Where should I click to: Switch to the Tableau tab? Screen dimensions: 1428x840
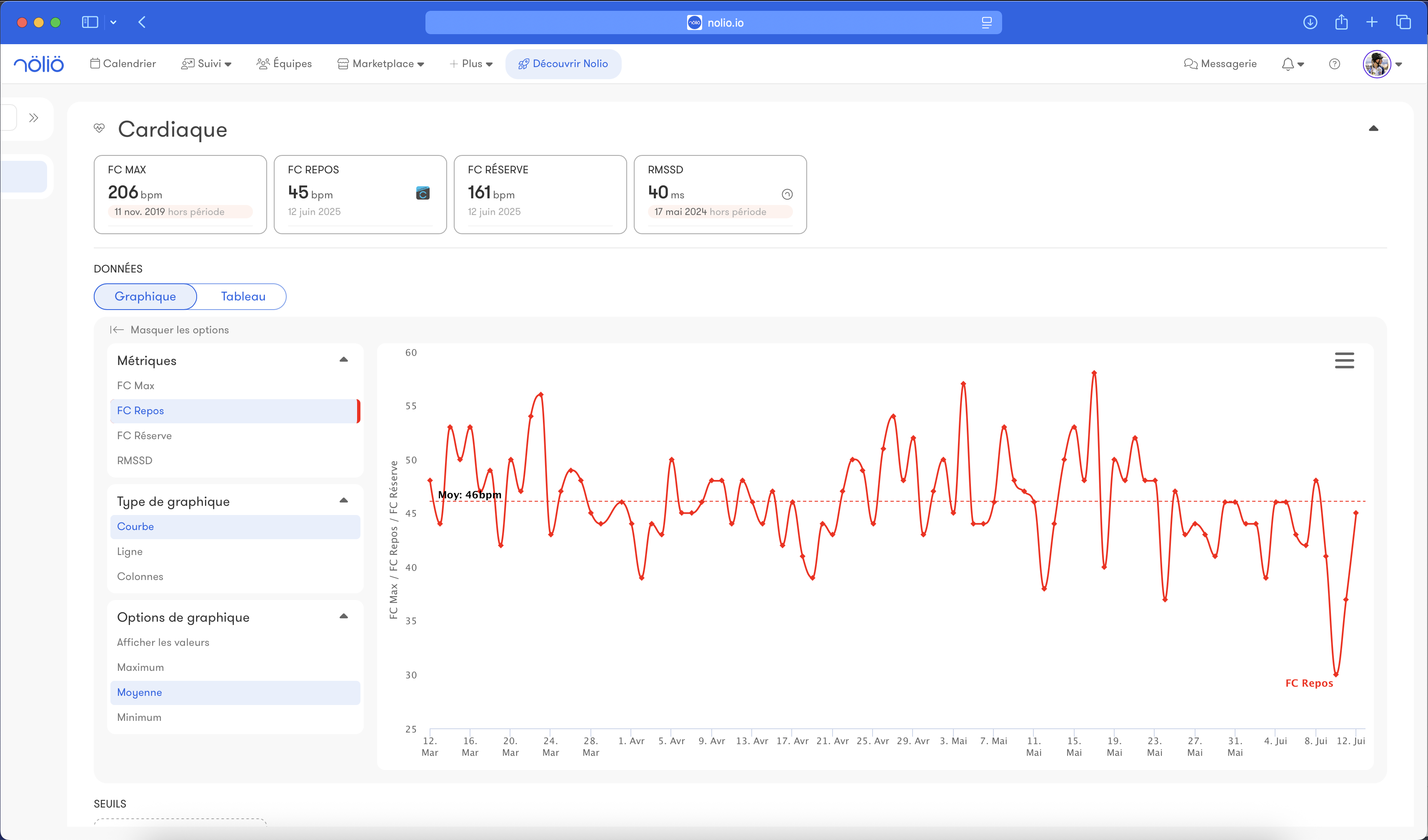click(243, 296)
